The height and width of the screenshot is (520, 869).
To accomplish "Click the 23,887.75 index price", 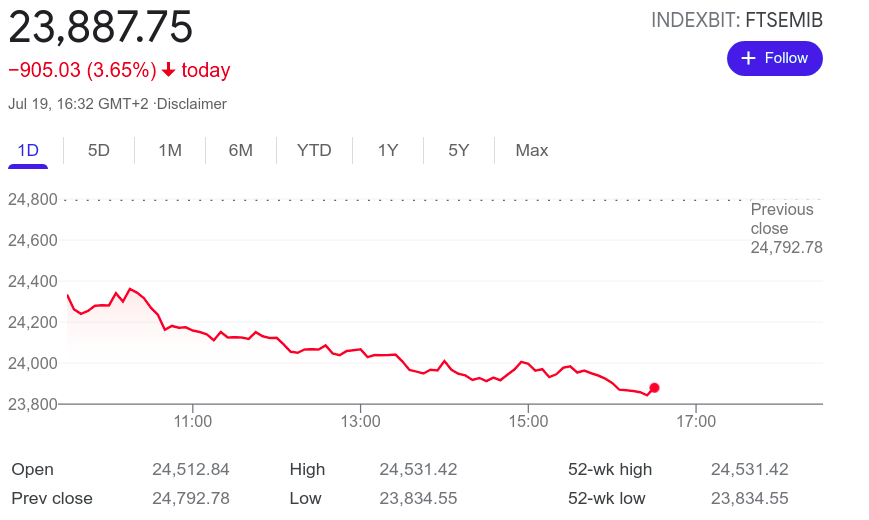I will 101,26.
